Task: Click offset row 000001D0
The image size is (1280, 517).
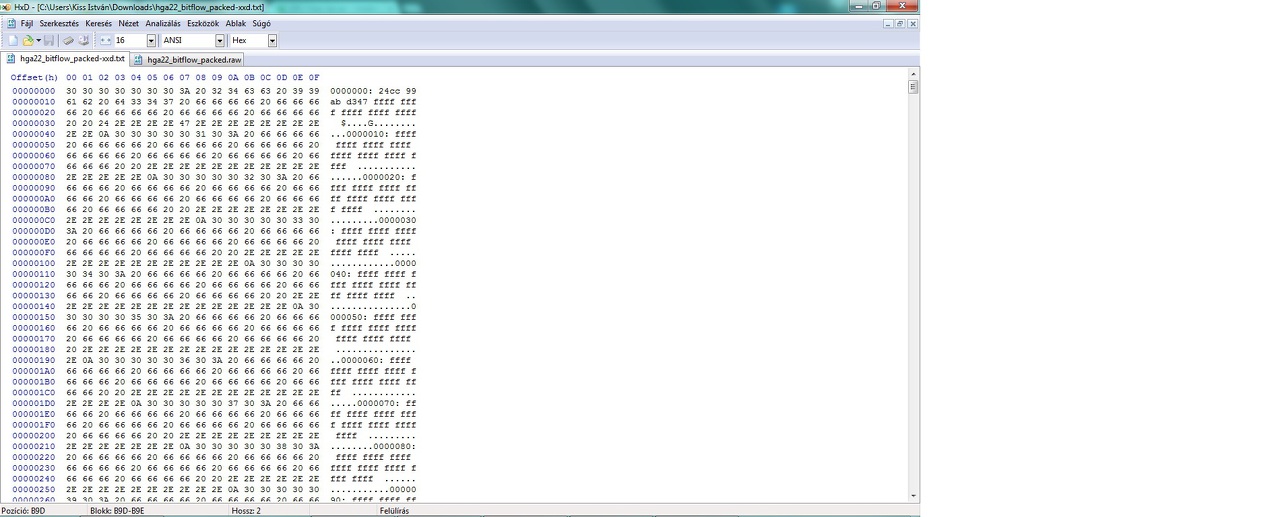Action: [34, 403]
